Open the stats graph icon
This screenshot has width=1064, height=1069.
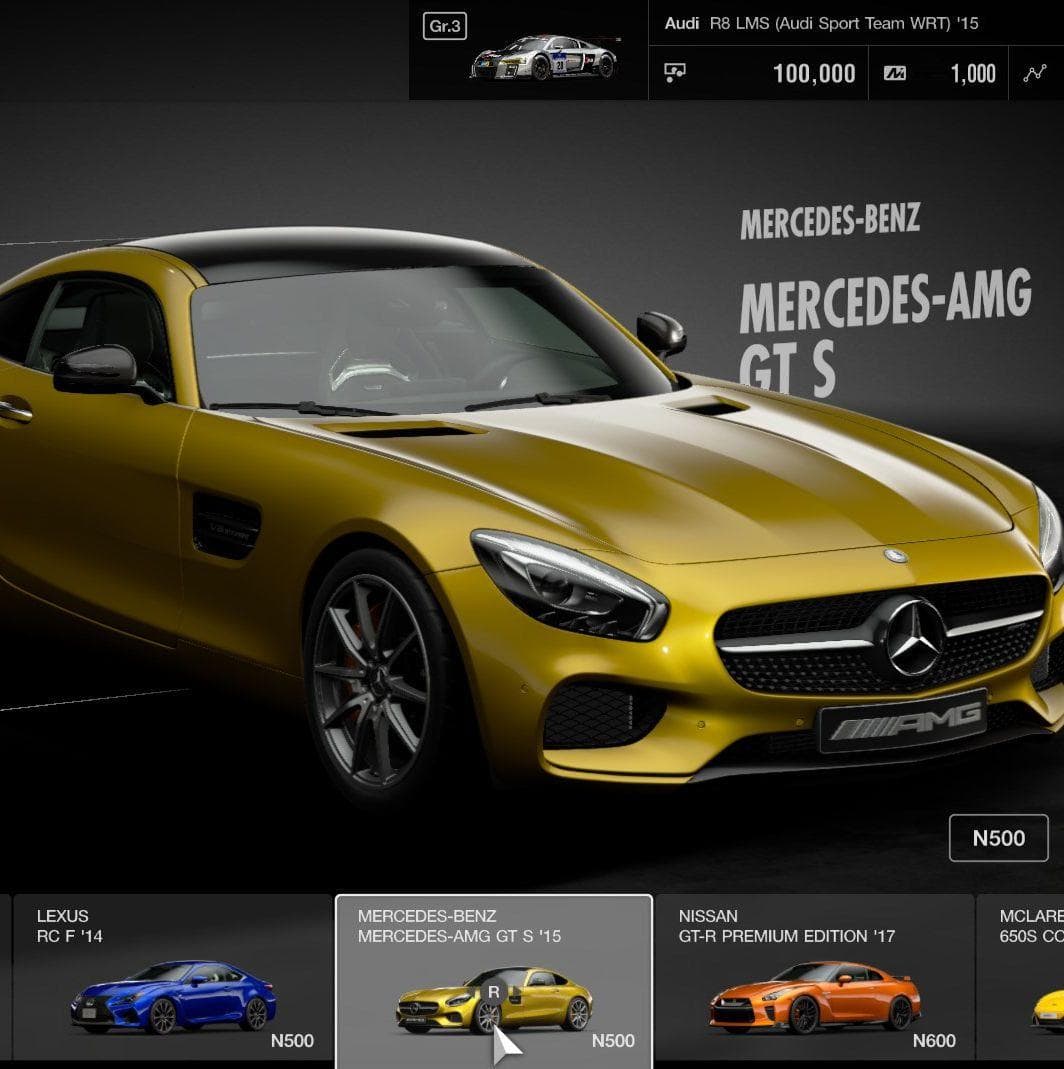pos(1035,73)
